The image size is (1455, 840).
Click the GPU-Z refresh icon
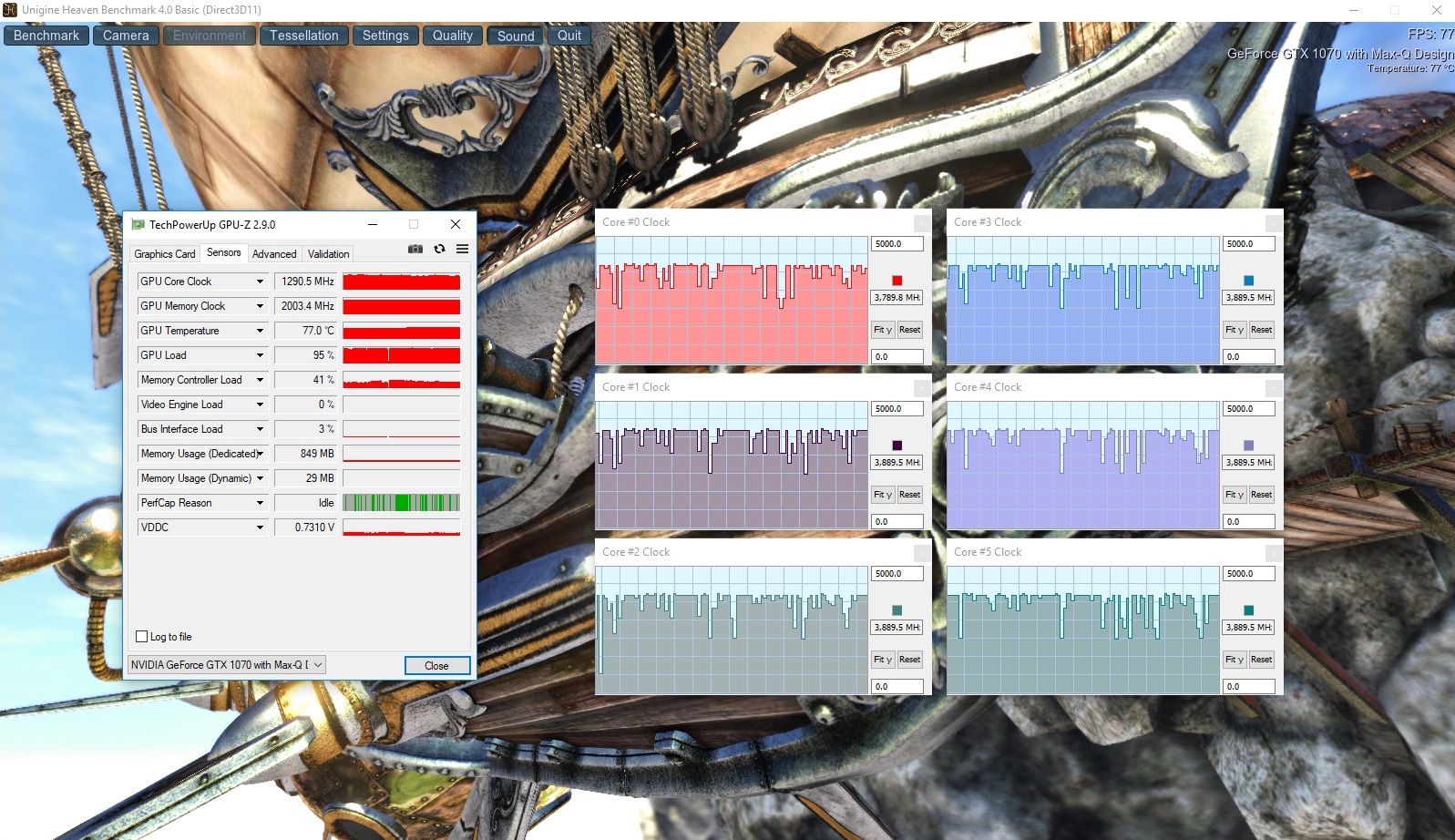tap(439, 249)
